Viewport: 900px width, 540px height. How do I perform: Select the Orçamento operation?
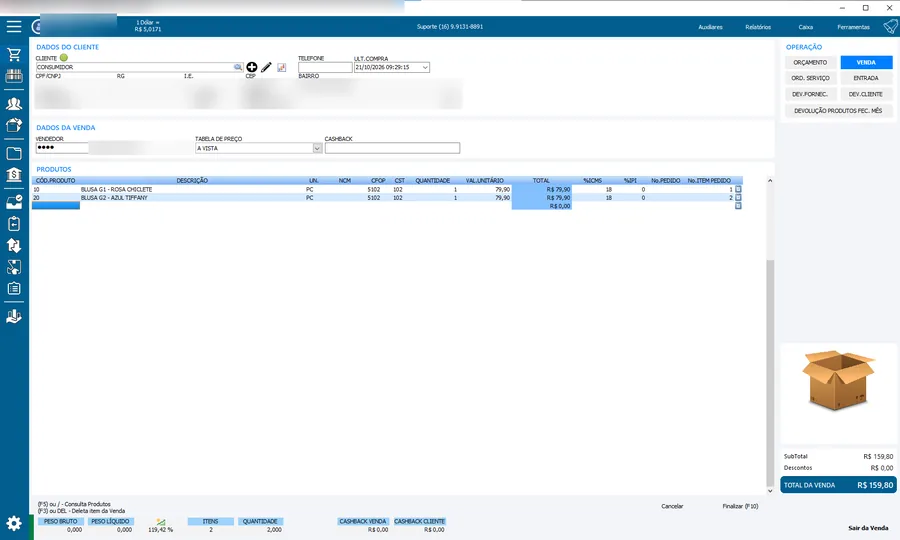(x=810, y=62)
